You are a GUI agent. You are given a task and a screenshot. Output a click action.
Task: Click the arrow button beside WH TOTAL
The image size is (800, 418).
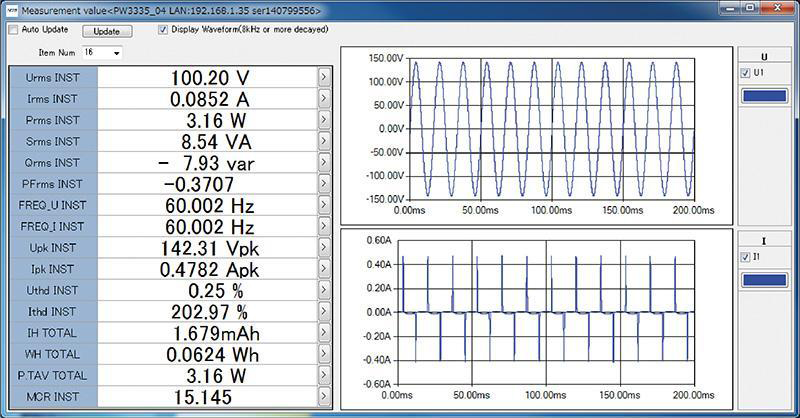click(324, 354)
